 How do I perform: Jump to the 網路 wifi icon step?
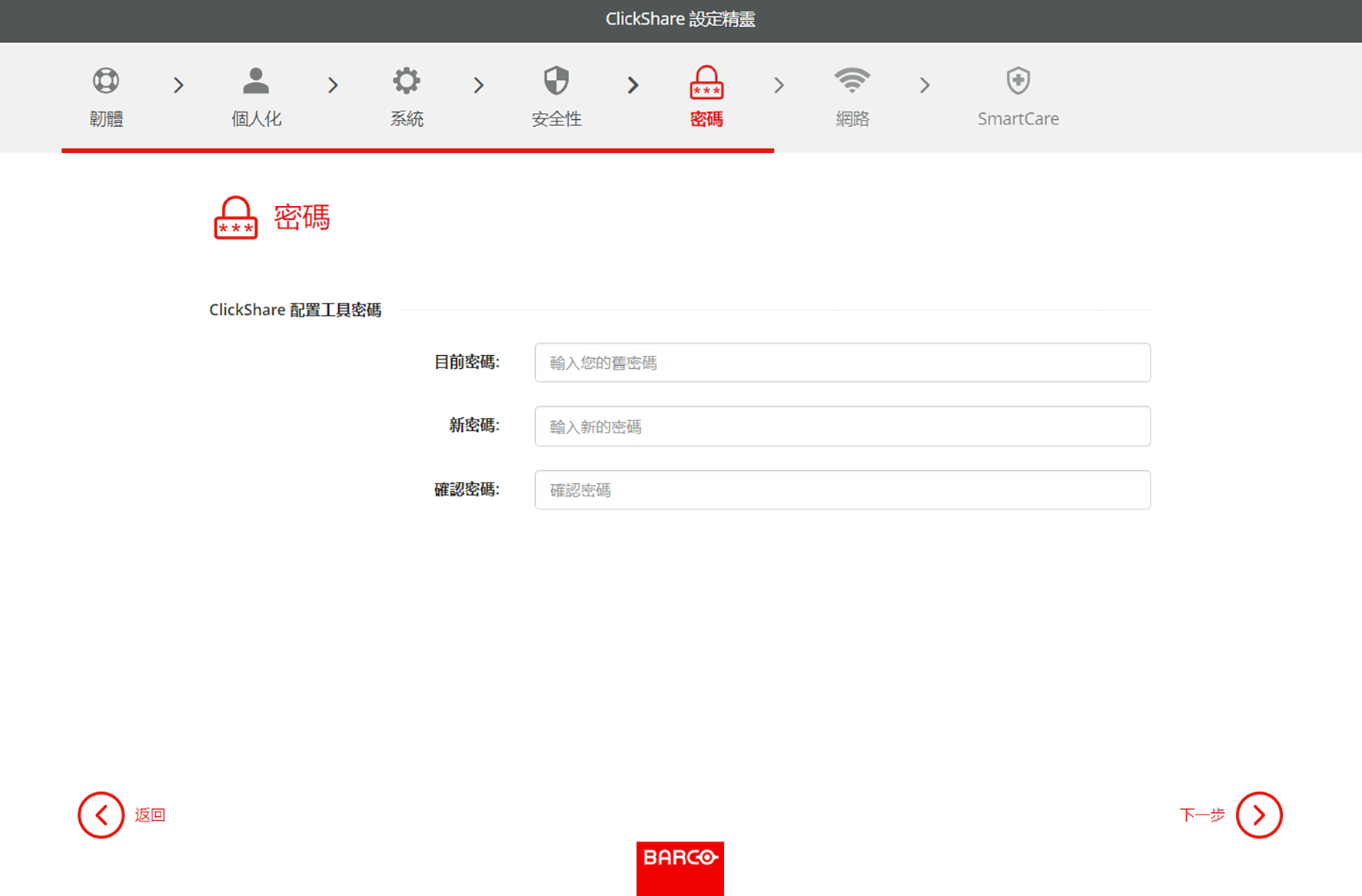click(852, 80)
